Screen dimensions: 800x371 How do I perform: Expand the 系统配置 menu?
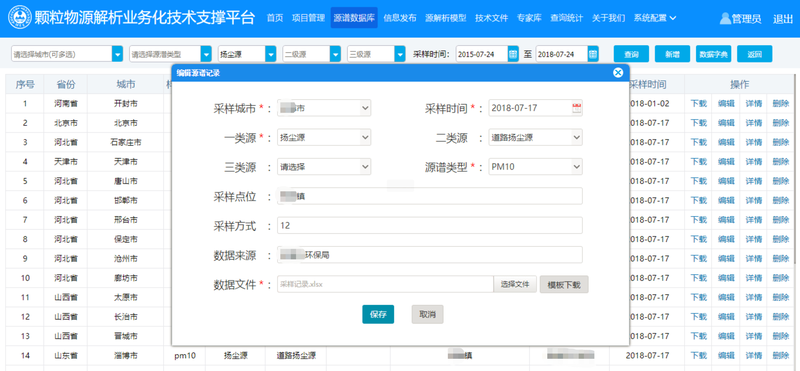pos(655,18)
